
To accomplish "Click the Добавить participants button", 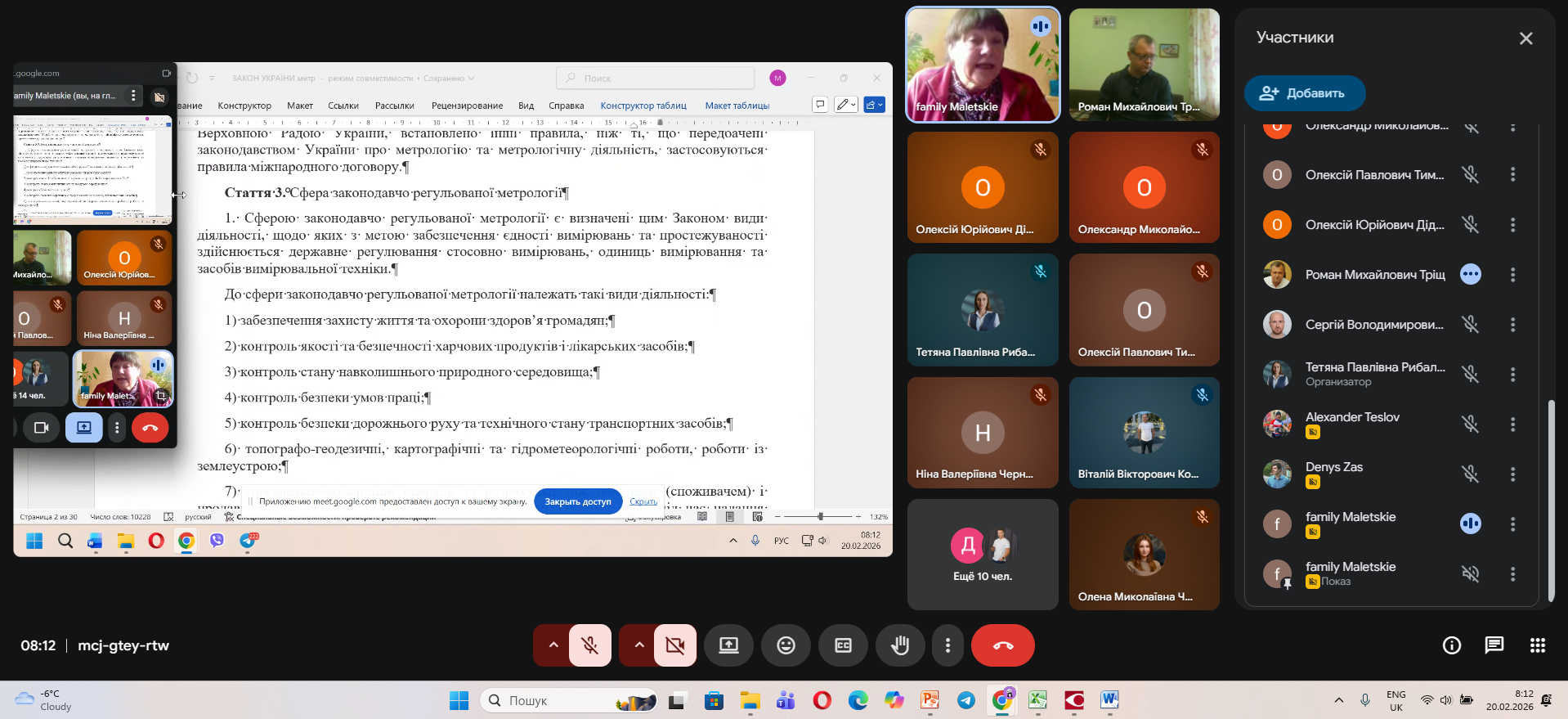I will click(1304, 93).
